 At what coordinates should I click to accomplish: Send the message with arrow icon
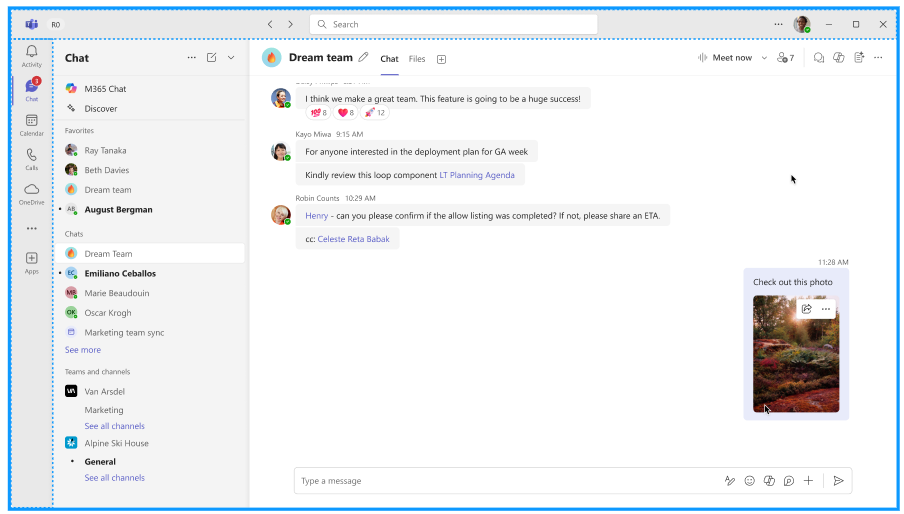coord(839,481)
